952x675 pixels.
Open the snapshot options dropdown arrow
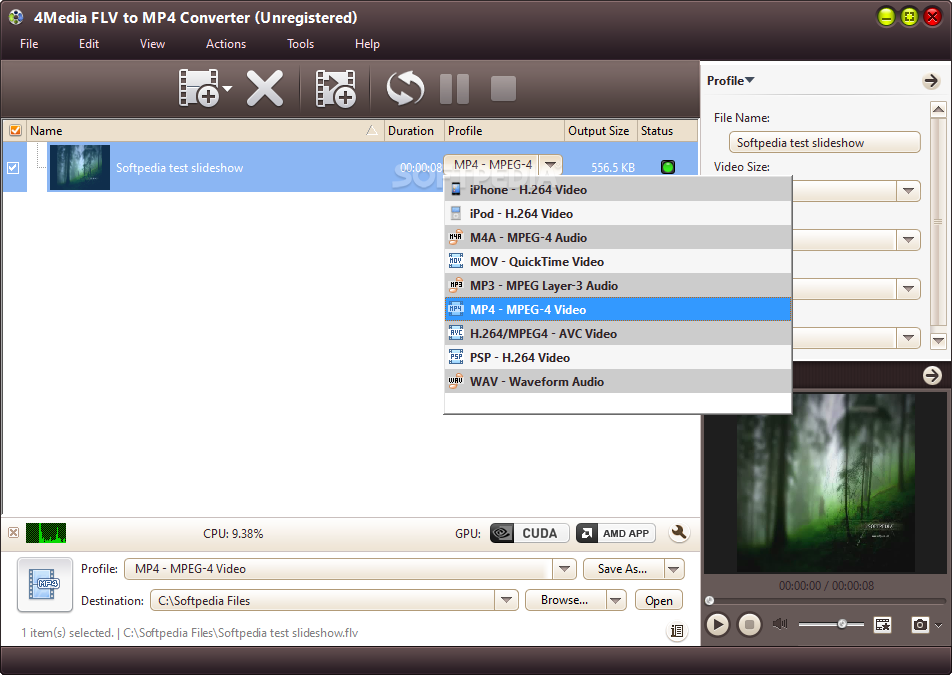click(x=939, y=625)
